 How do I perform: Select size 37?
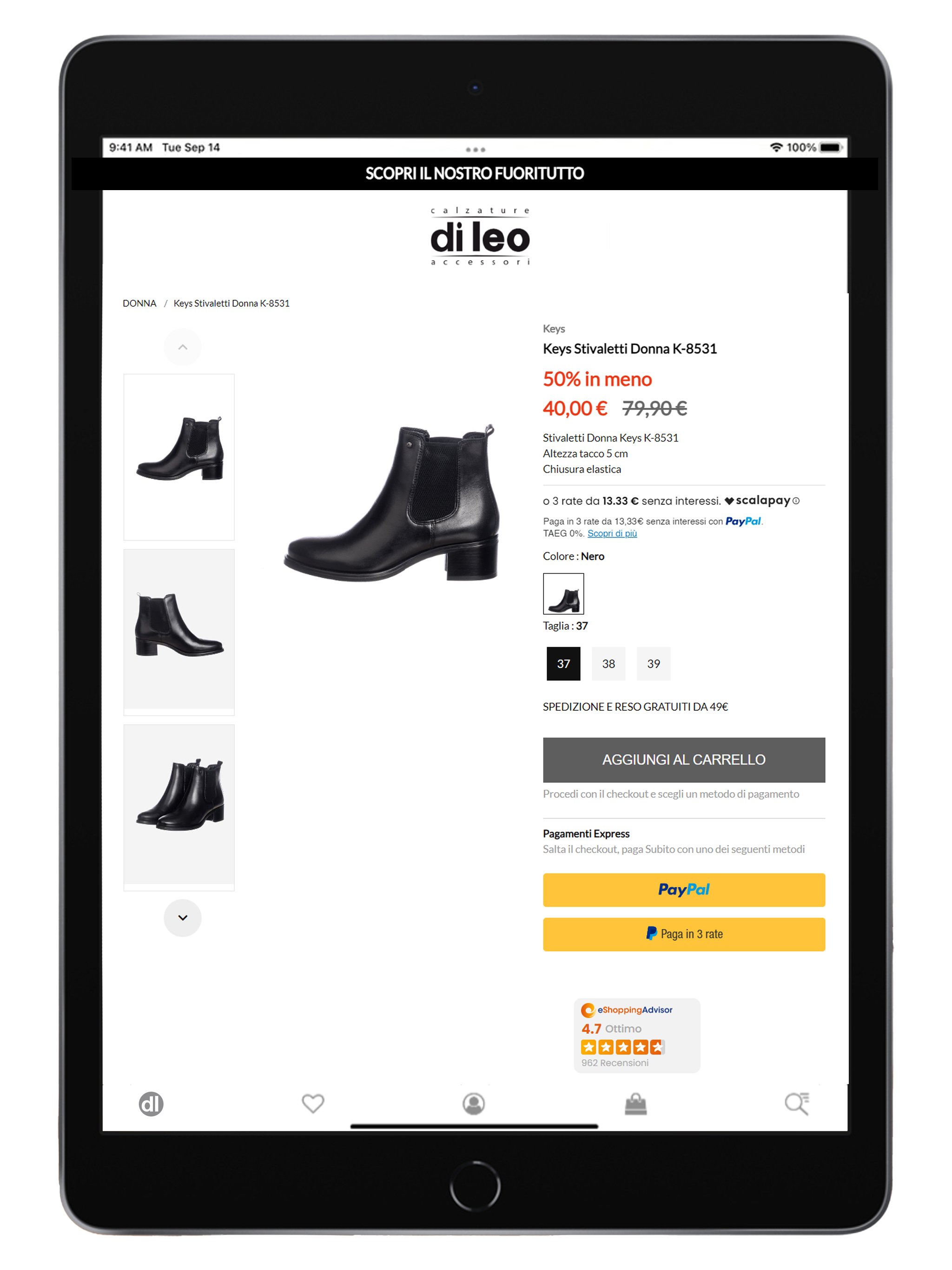point(563,664)
